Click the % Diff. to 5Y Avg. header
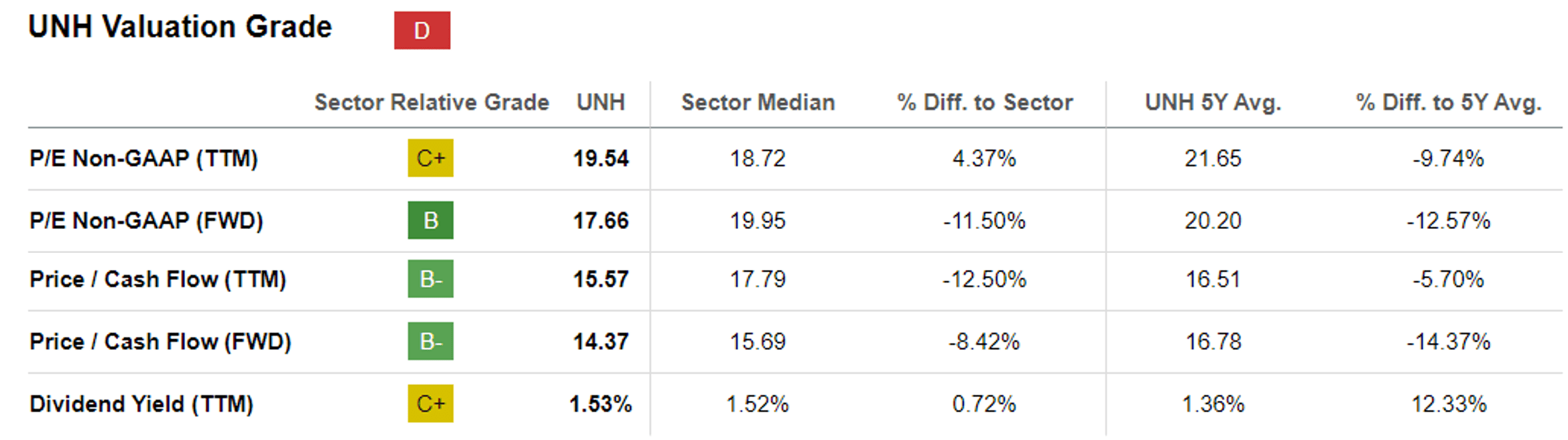Screen dimensions: 1568x440 (x=1449, y=102)
